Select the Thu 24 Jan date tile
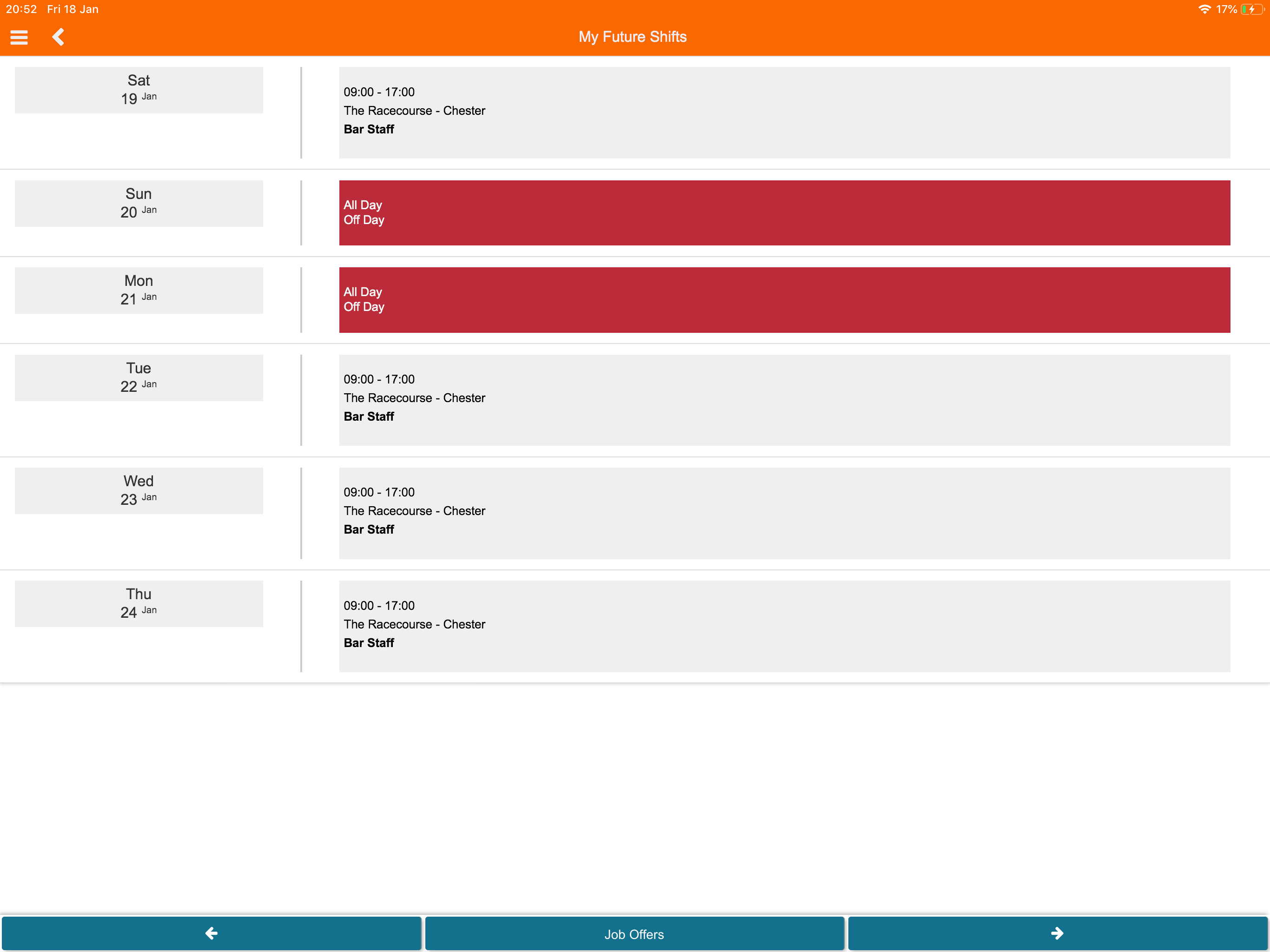The width and height of the screenshot is (1270, 952). coord(139,603)
